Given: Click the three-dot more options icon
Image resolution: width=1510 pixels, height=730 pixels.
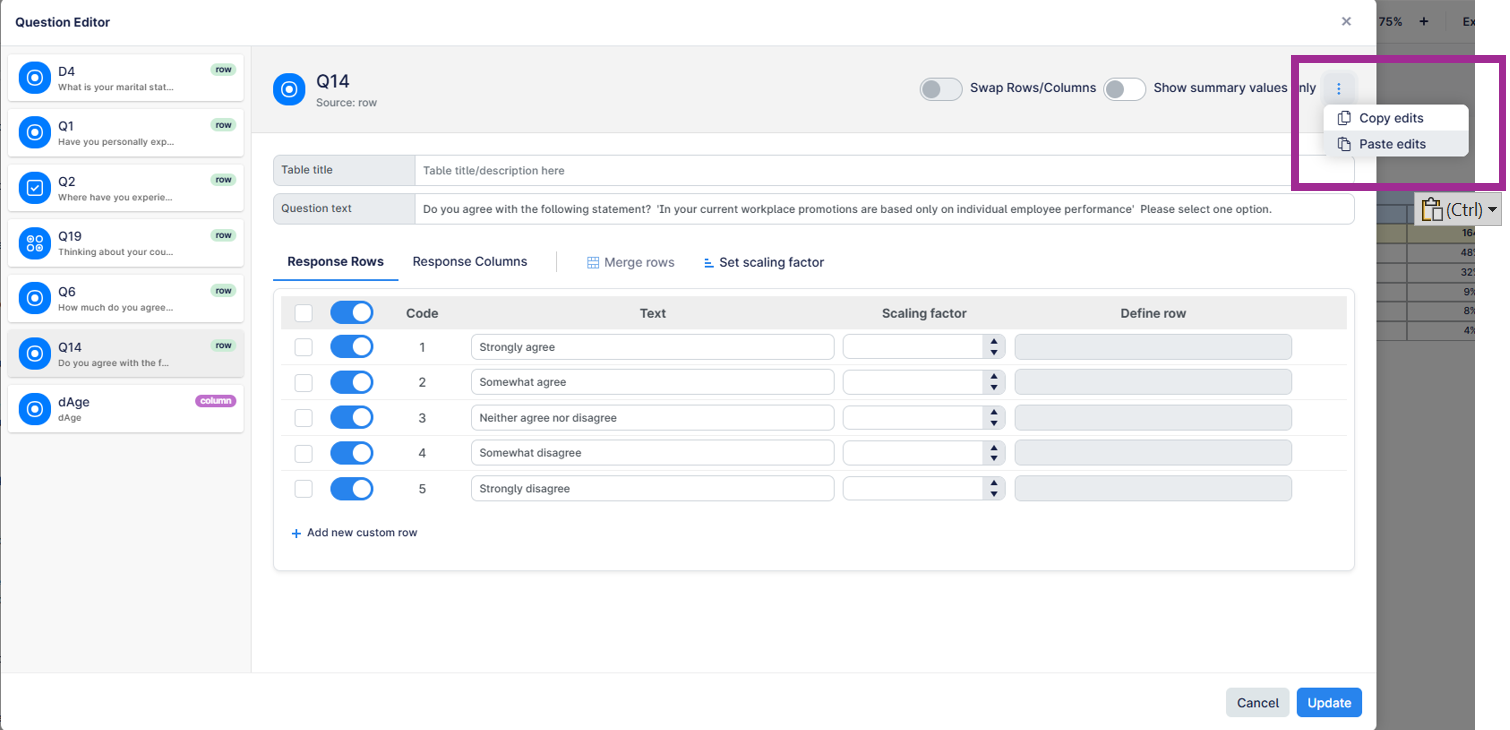Looking at the screenshot, I should (1339, 89).
